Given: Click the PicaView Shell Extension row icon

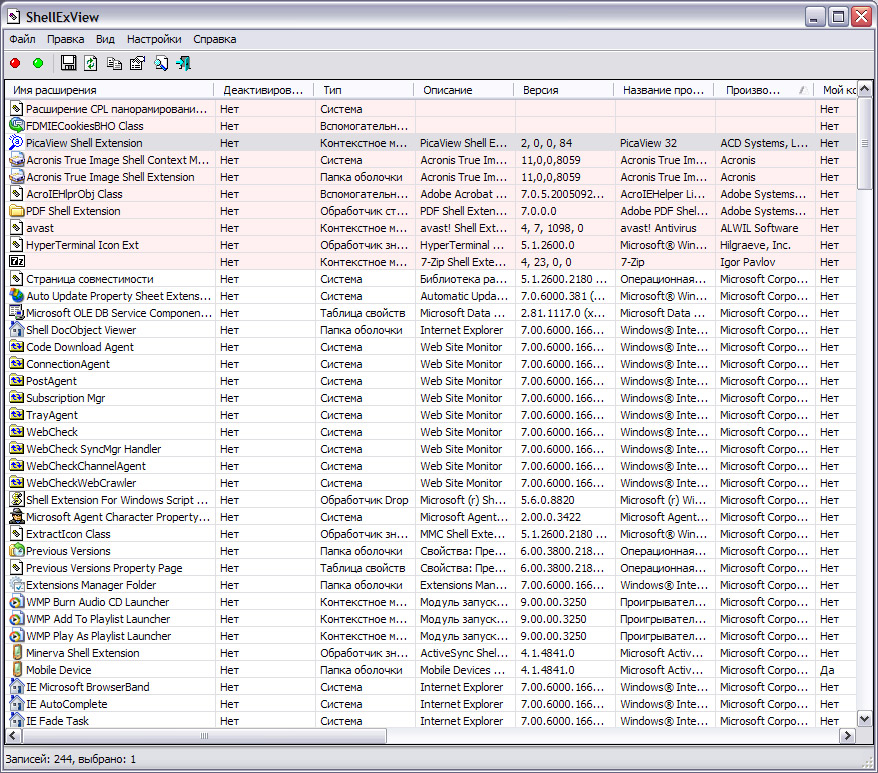Looking at the screenshot, I should click(x=17, y=142).
